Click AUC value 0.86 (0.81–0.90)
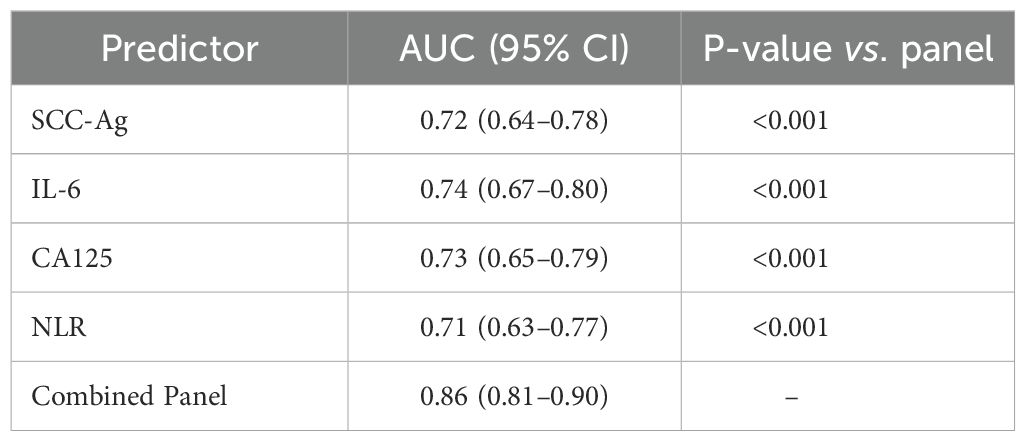The image size is (1026, 441). 515,396
